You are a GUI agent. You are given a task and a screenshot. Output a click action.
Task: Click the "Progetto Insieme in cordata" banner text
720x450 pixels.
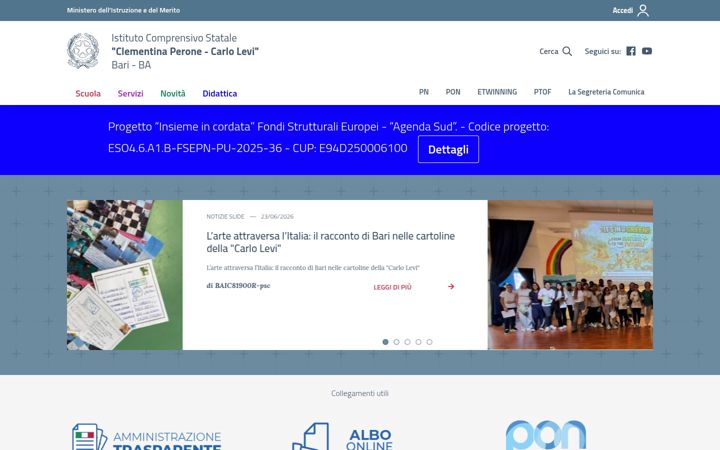pos(328,137)
